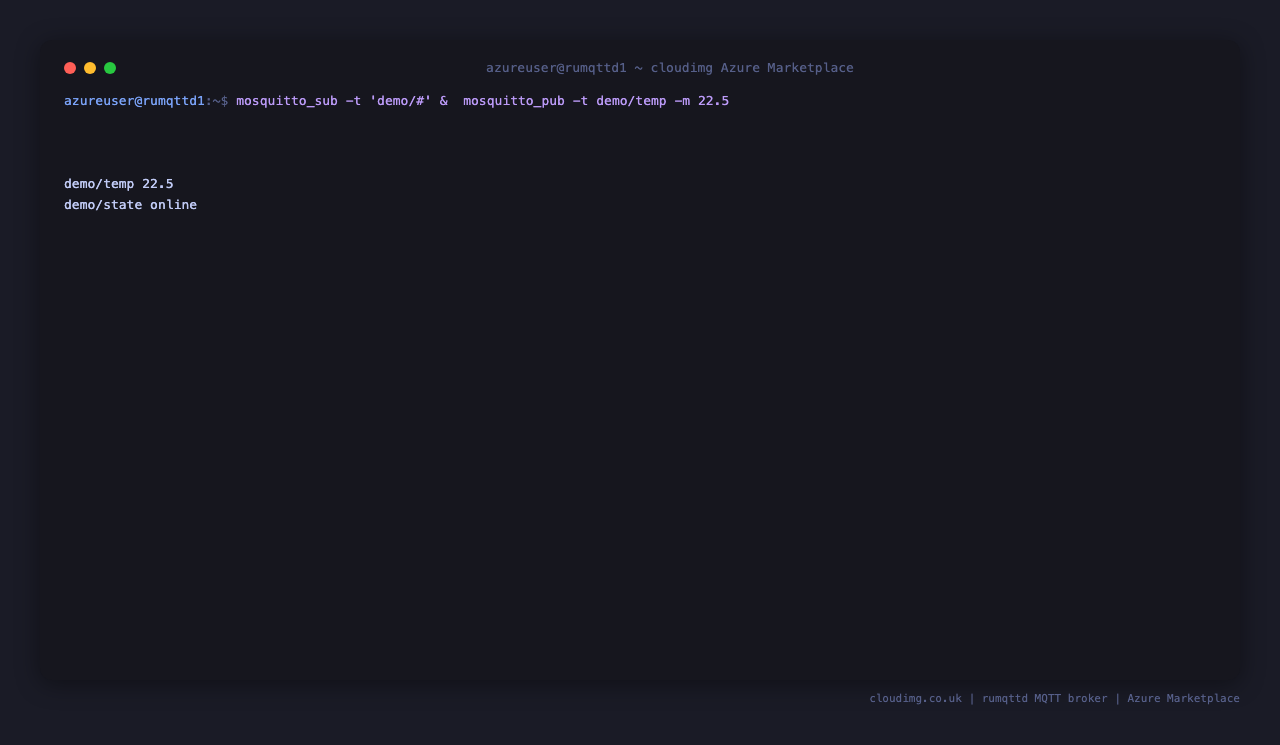The image size is (1280, 745).
Task: Click the footer text 'rumqttd MQTT broker'
Action: tap(1045, 698)
